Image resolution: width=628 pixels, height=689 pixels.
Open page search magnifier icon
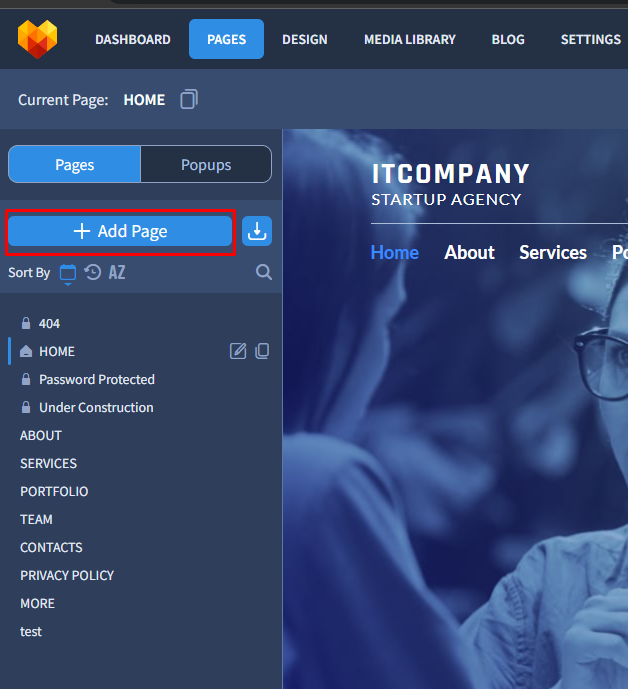tap(264, 272)
